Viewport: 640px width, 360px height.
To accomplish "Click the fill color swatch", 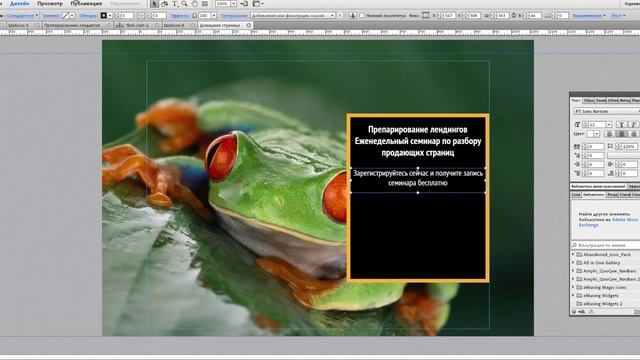I will [66, 16].
